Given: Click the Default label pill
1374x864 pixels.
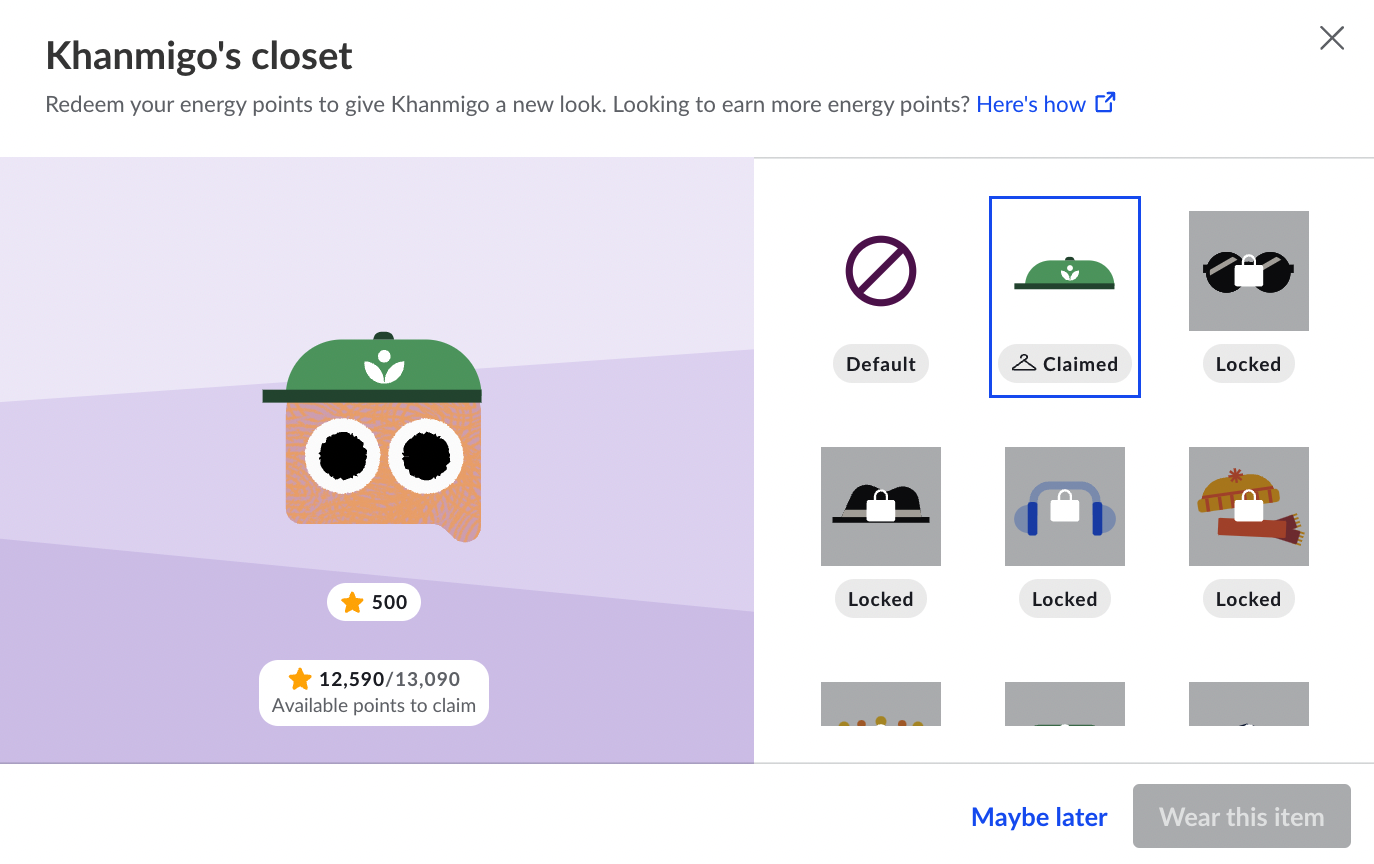Looking at the screenshot, I should coord(881,364).
